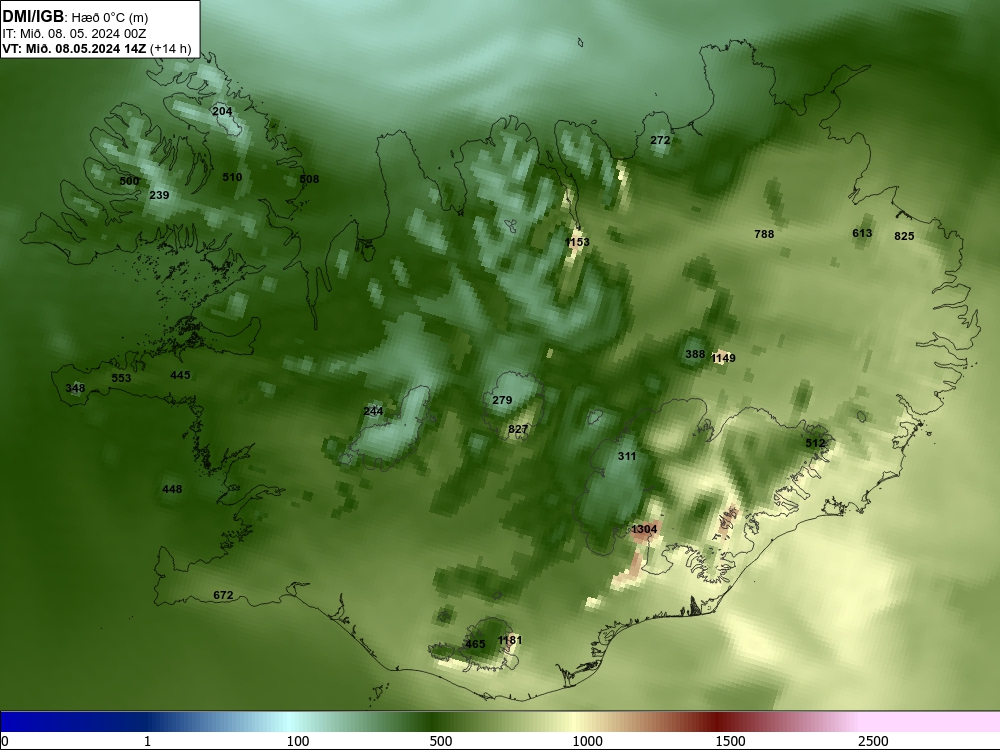The width and height of the screenshot is (1000, 750).
Task: Click the 204 value in Westfjords
Action: click(222, 111)
